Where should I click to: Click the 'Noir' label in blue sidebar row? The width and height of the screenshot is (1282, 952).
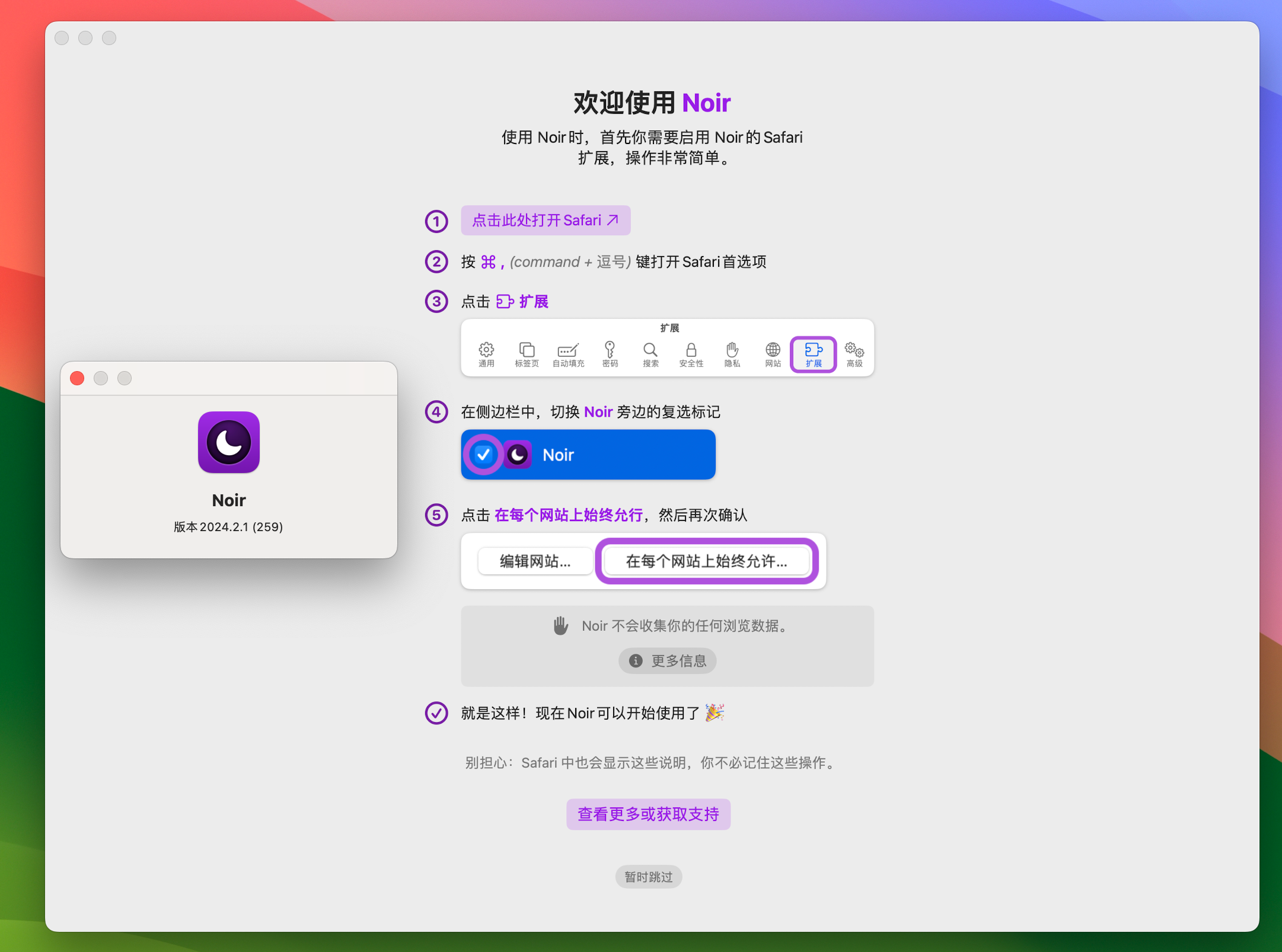(558, 455)
